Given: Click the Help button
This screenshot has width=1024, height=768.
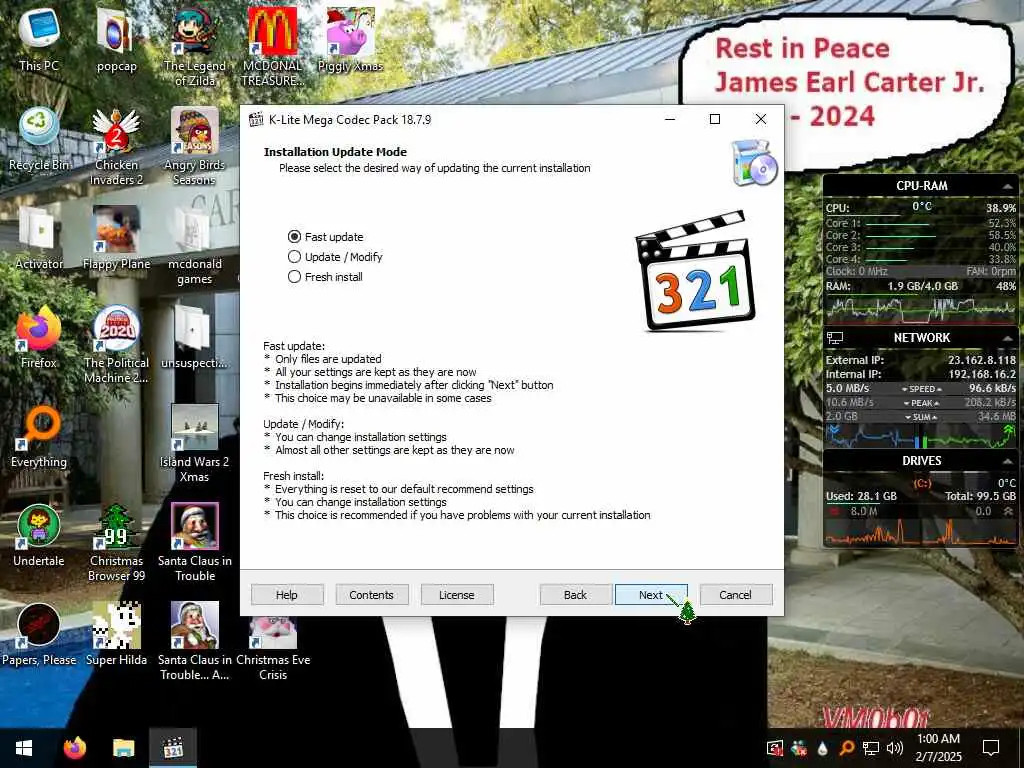Looking at the screenshot, I should [287, 595].
